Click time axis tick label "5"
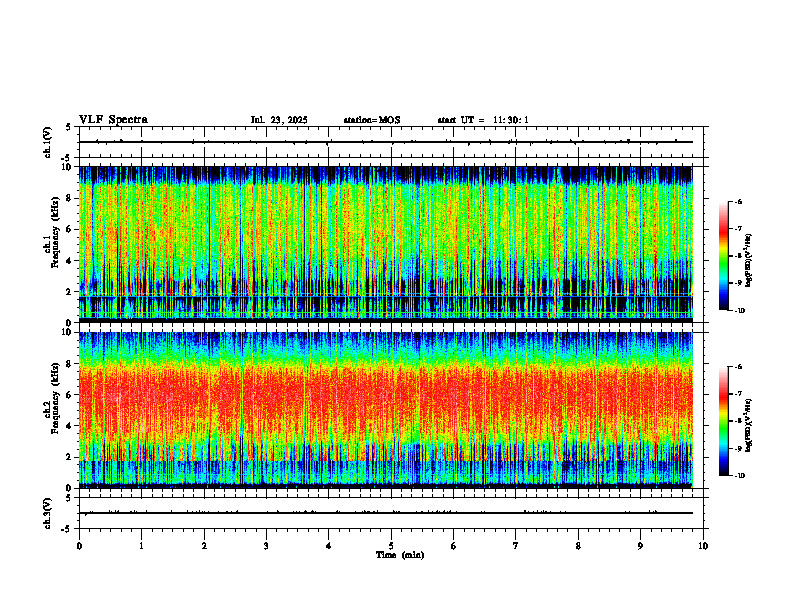Viewport: 792px width, 612px height. coord(391,546)
